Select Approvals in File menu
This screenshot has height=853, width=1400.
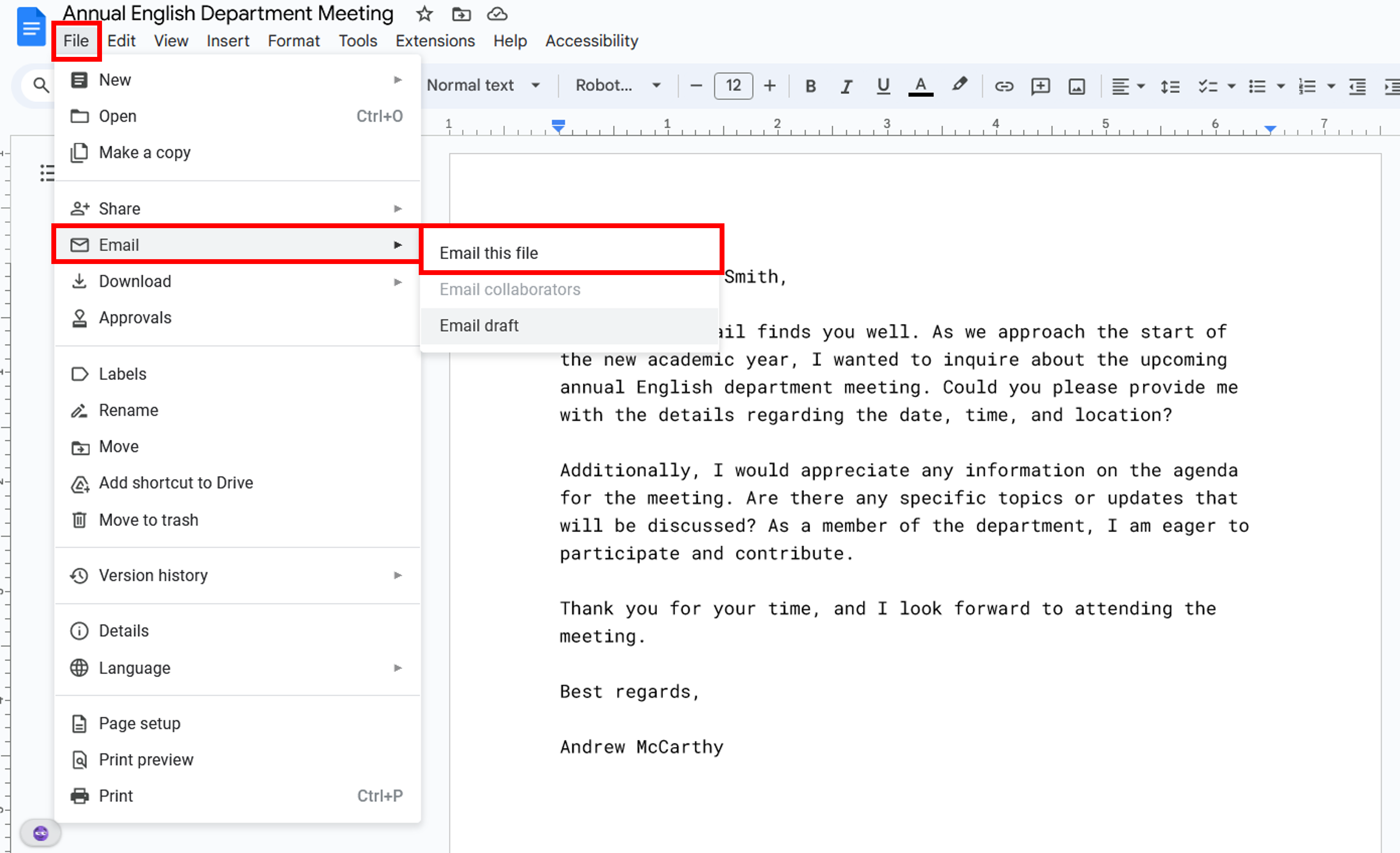click(x=237, y=318)
